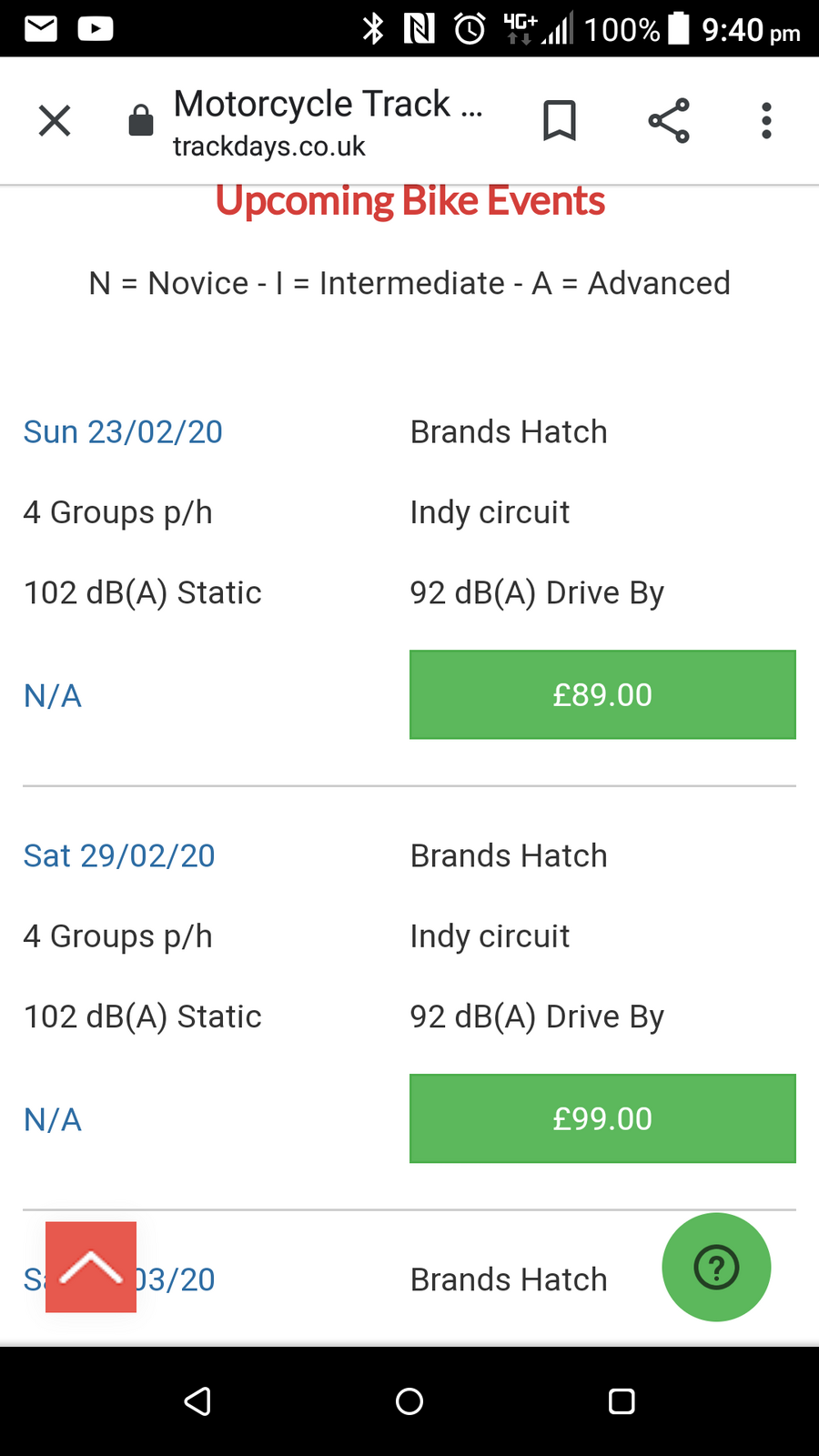The image size is (819, 1456).
Task: Open recent apps with square button
Action: (622, 1400)
